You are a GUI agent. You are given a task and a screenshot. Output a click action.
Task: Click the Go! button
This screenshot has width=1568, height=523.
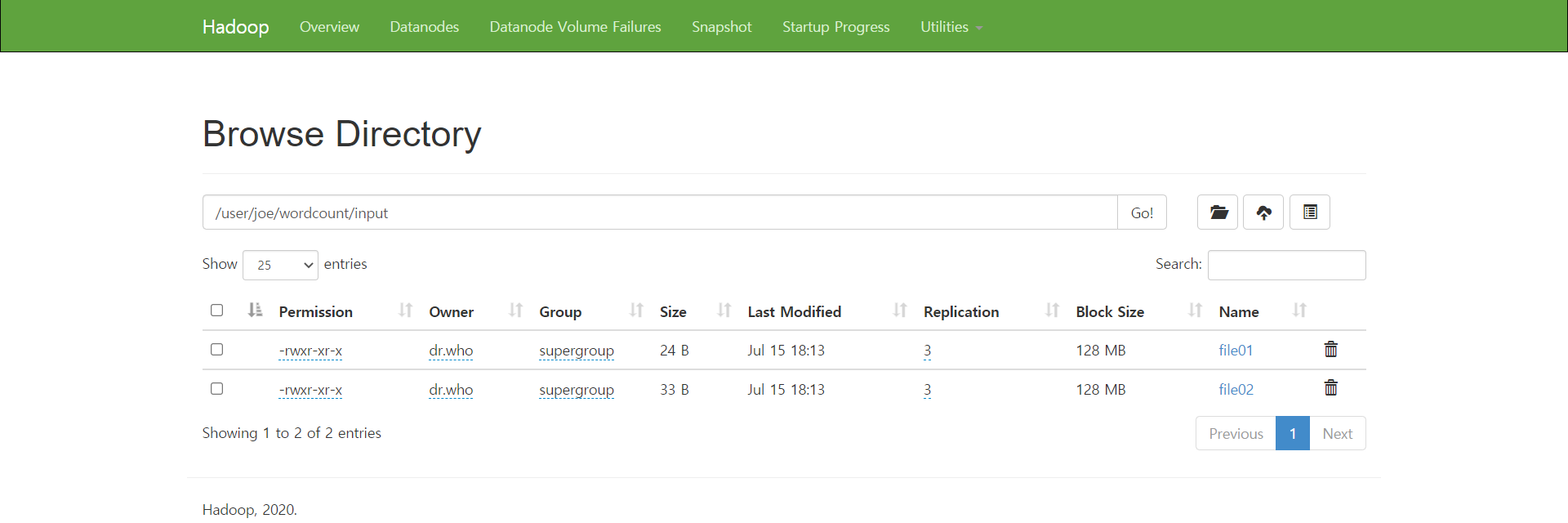pyautogui.click(x=1142, y=212)
